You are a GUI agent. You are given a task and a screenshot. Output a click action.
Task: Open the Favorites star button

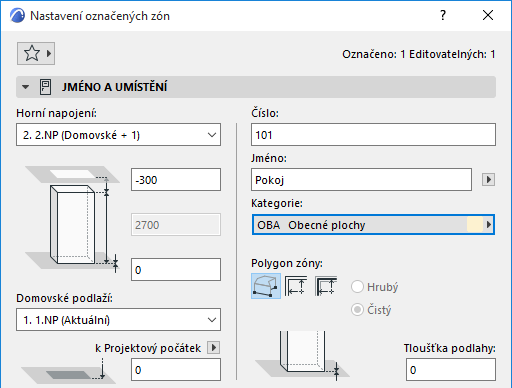(x=36, y=53)
